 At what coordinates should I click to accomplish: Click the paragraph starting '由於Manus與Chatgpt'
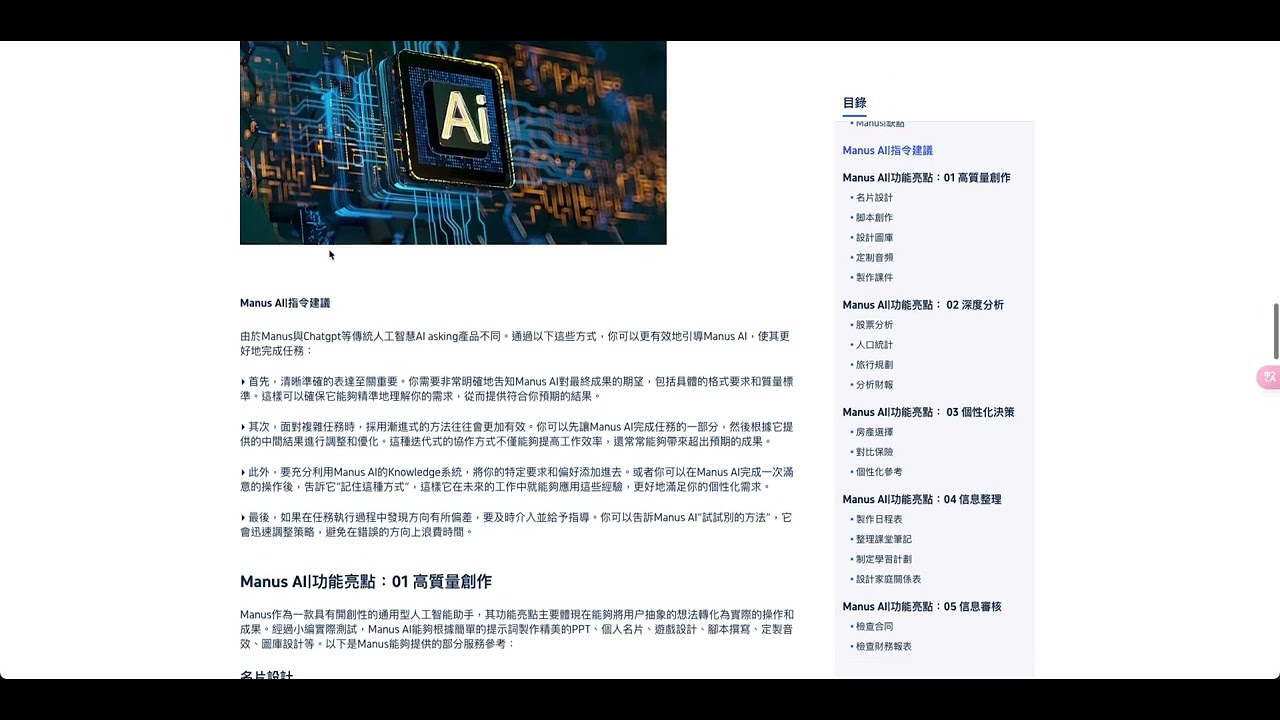tap(517, 344)
